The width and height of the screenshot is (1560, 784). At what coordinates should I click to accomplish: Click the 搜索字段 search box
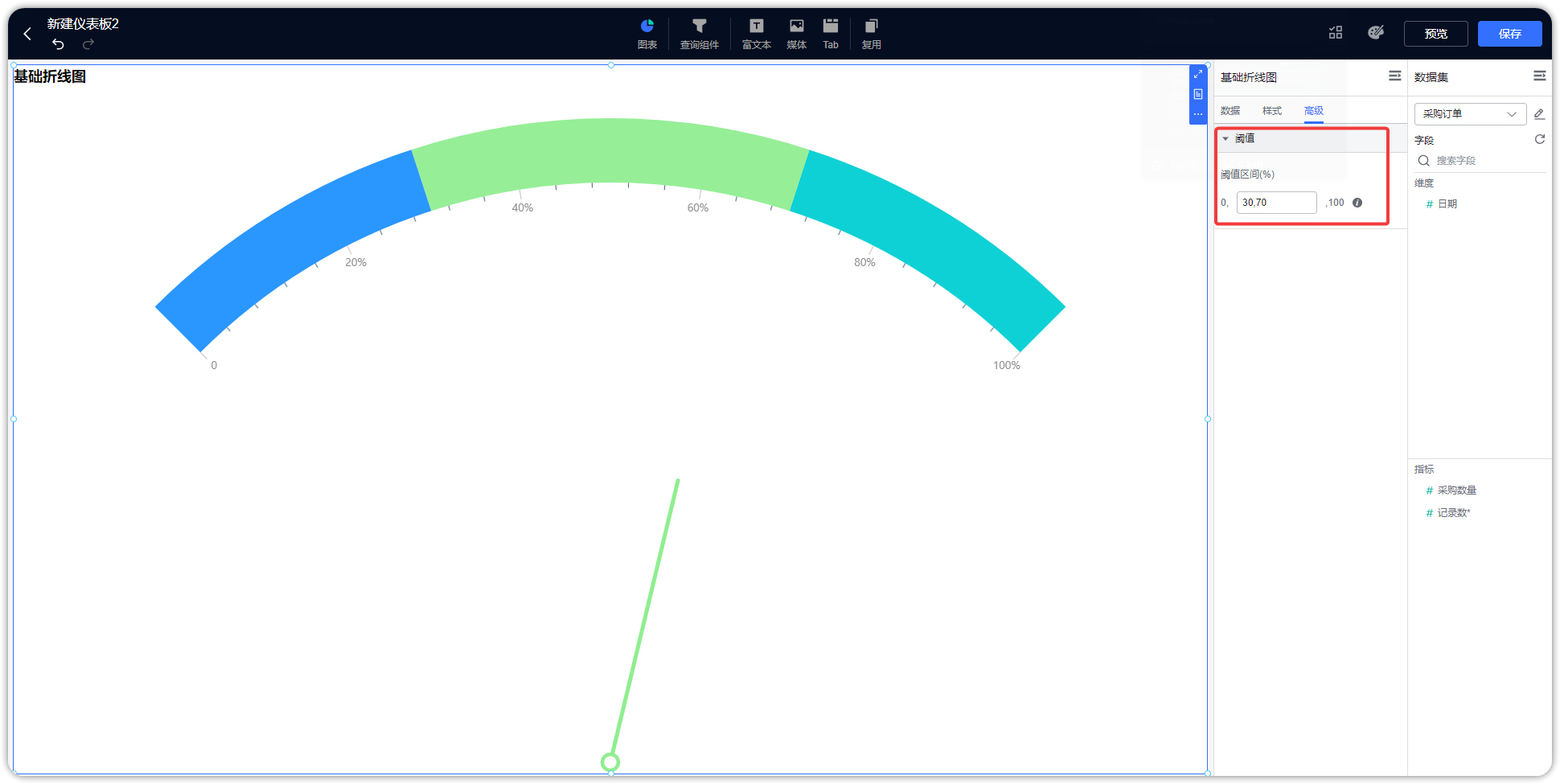(x=1480, y=161)
